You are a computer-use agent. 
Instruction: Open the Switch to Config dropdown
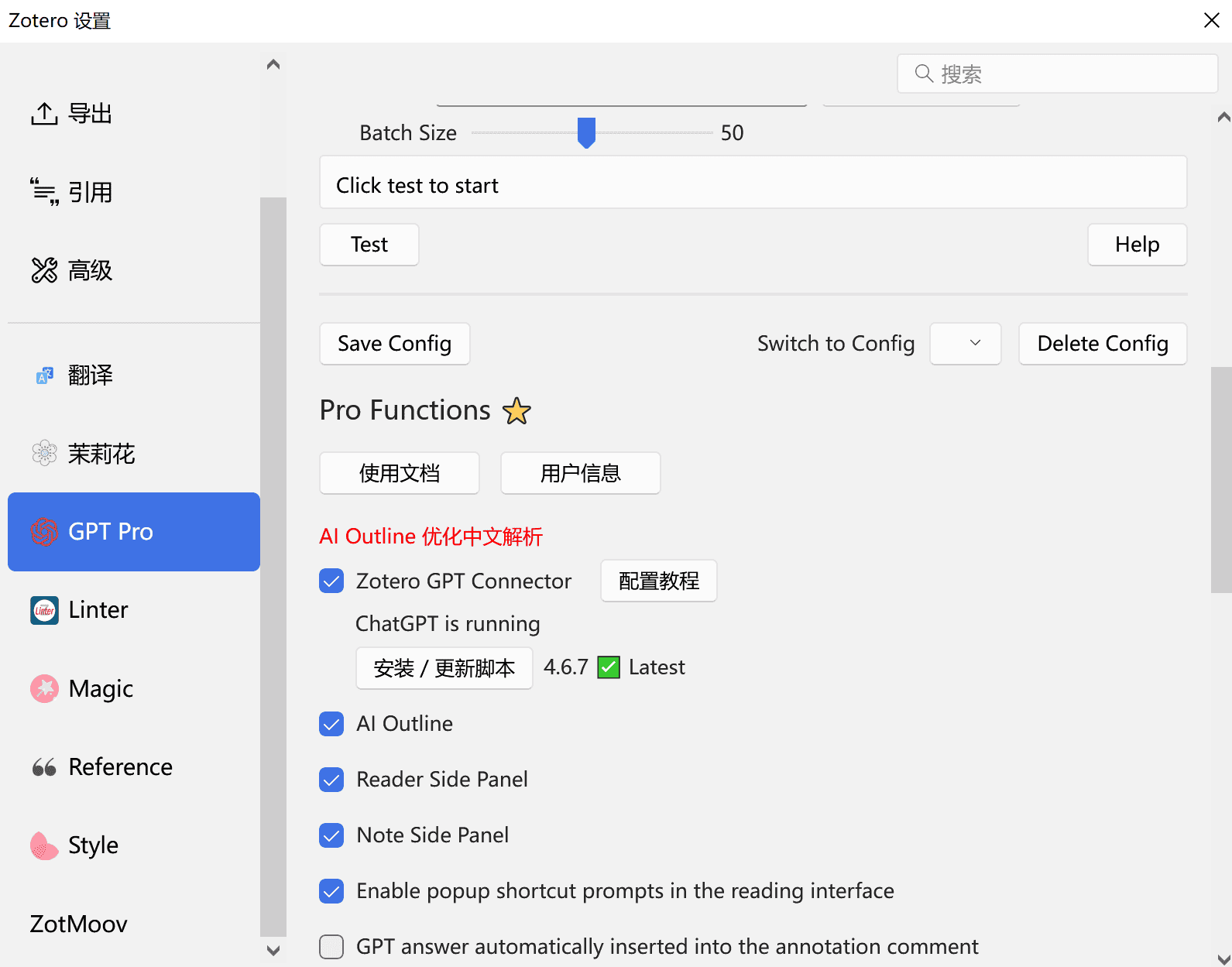tap(965, 344)
